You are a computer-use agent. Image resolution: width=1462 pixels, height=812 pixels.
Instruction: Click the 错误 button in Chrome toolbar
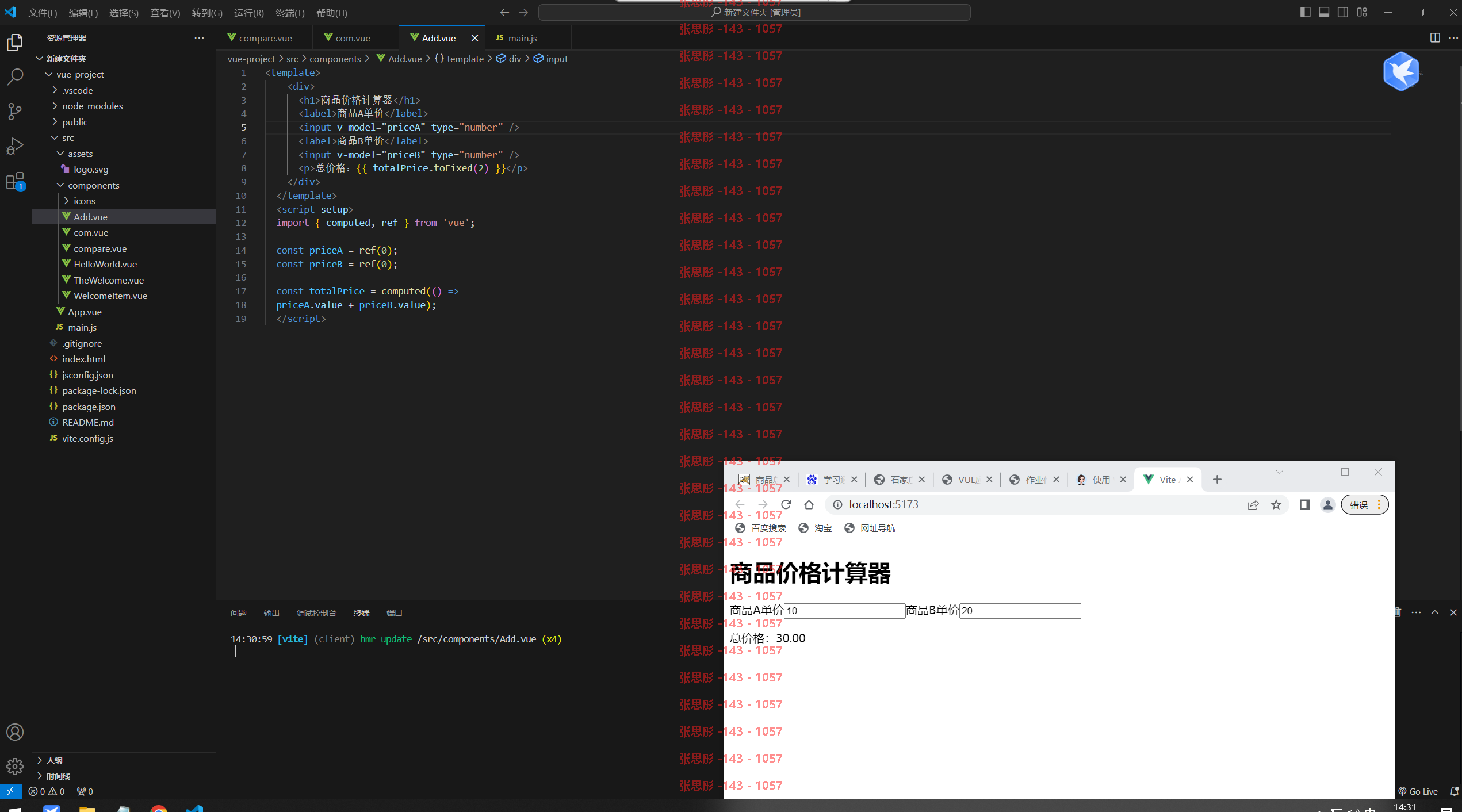(x=1364, y=504)
